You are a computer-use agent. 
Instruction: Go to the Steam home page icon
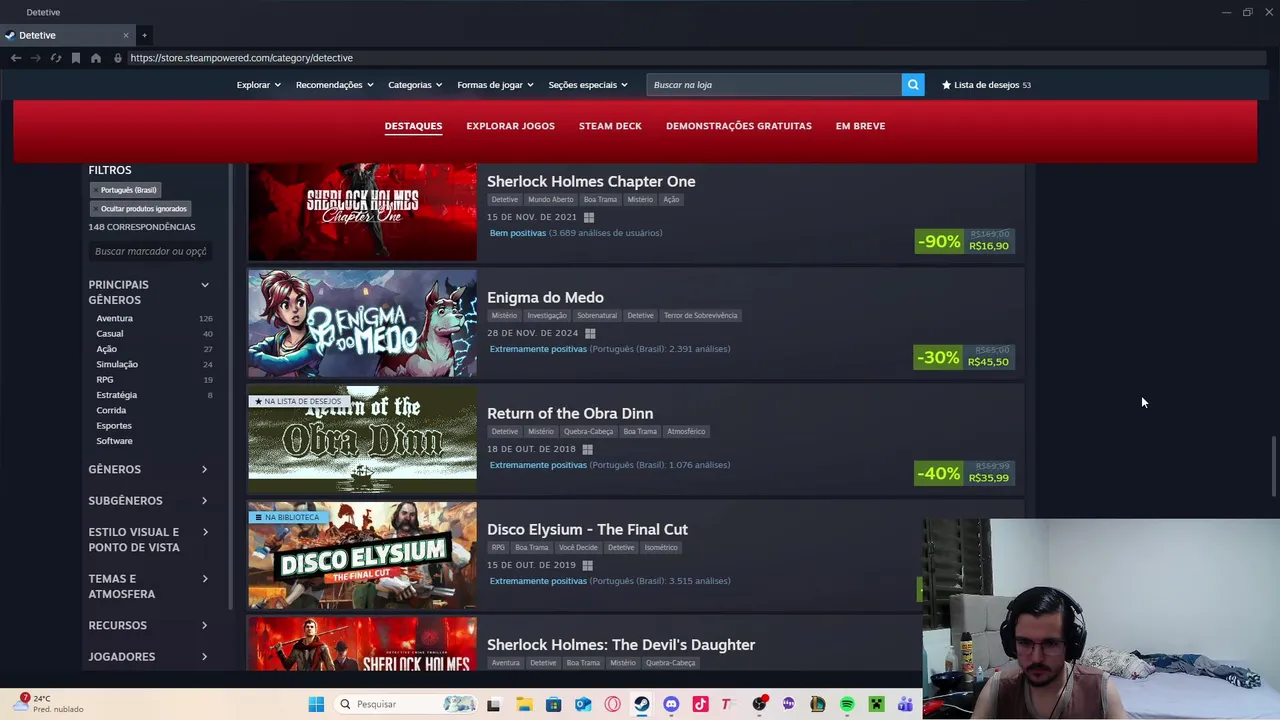(96, 58)
